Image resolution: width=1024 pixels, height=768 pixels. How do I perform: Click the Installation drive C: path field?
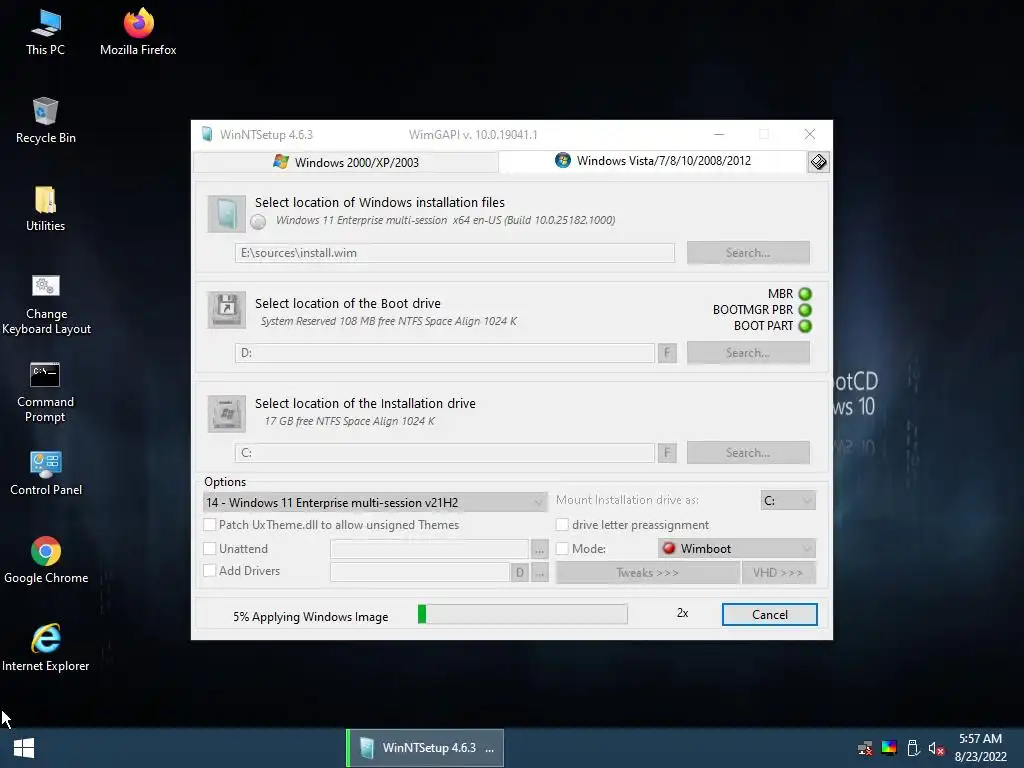click(445, 453)
